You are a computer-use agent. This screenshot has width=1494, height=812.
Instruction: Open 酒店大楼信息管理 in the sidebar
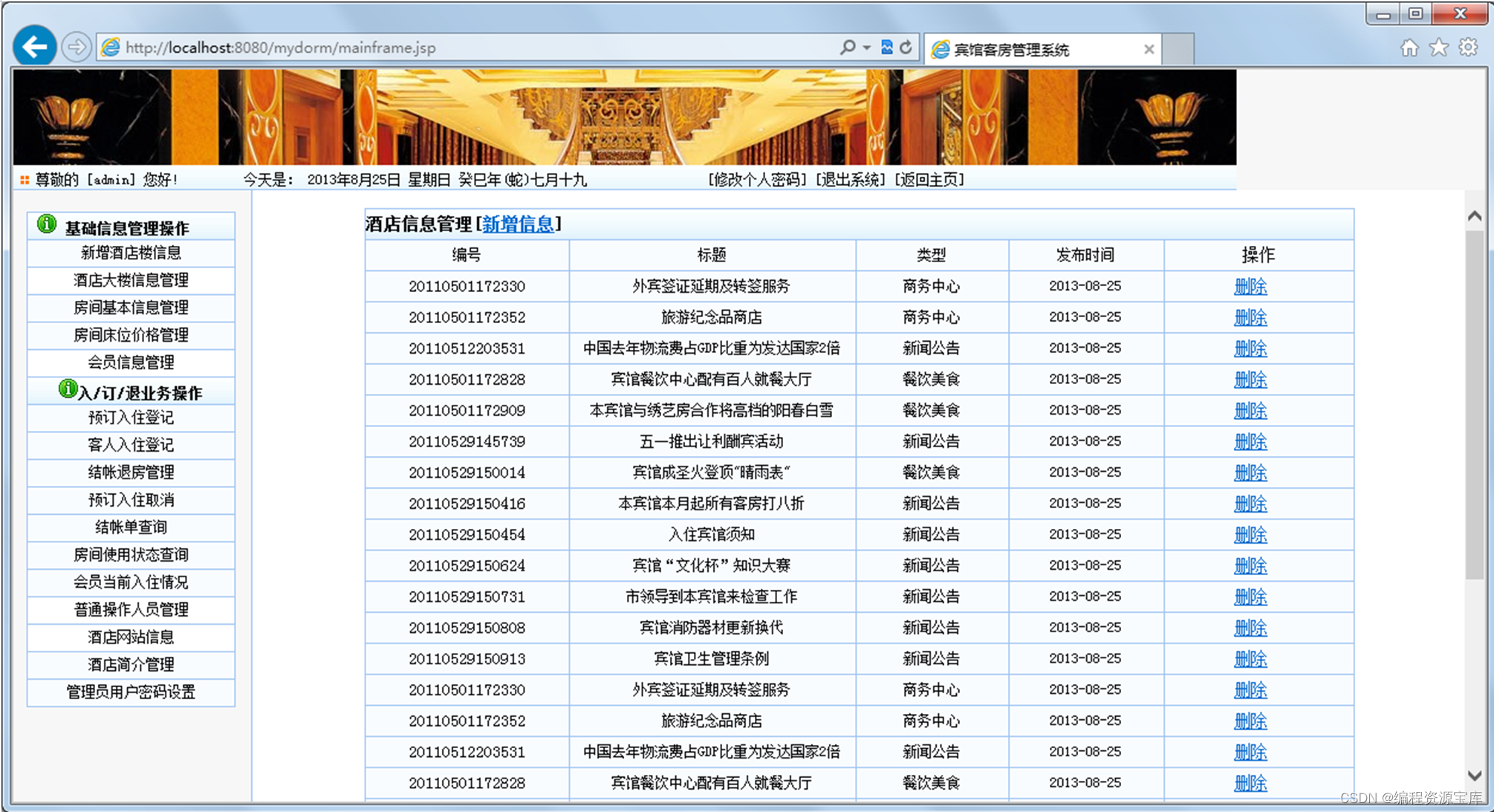coord(131,281)
